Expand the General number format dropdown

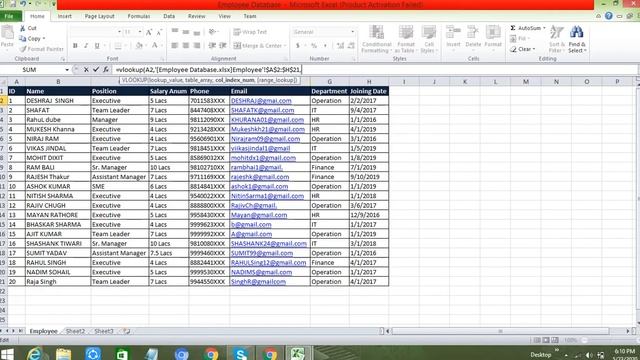353,32
